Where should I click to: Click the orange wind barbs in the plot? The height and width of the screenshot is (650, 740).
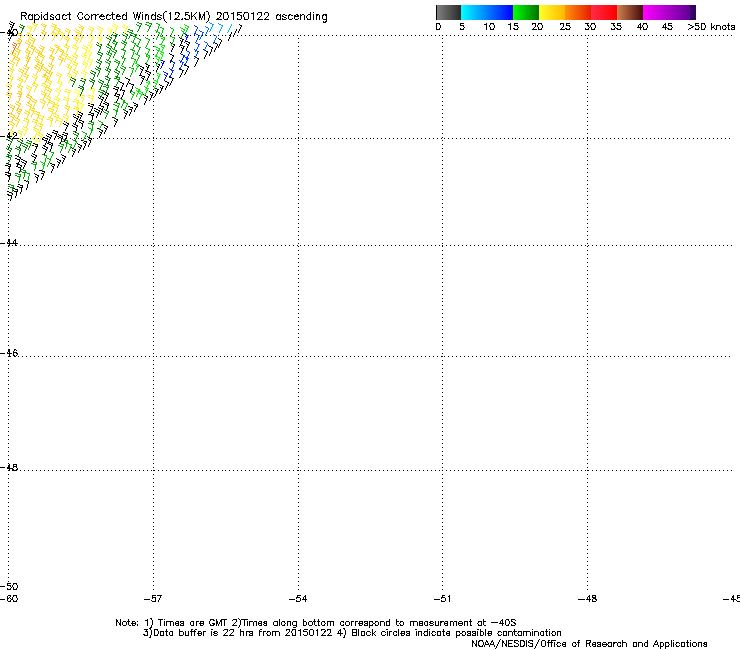click(16, 47)
